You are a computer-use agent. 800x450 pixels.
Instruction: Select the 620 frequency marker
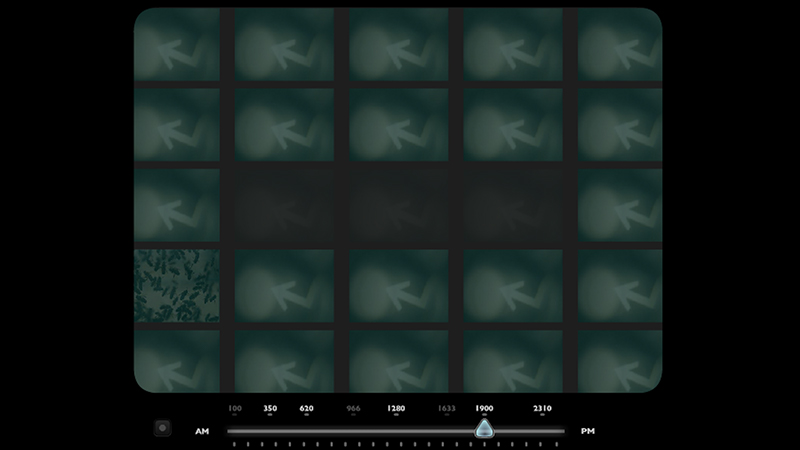pos(307,409)
